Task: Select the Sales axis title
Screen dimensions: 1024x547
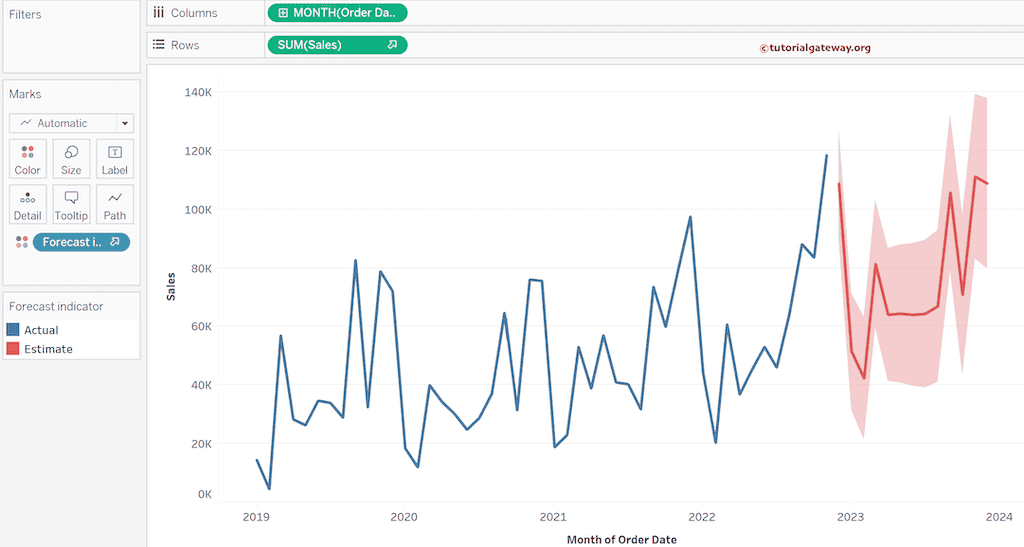Action: (172, 285)
